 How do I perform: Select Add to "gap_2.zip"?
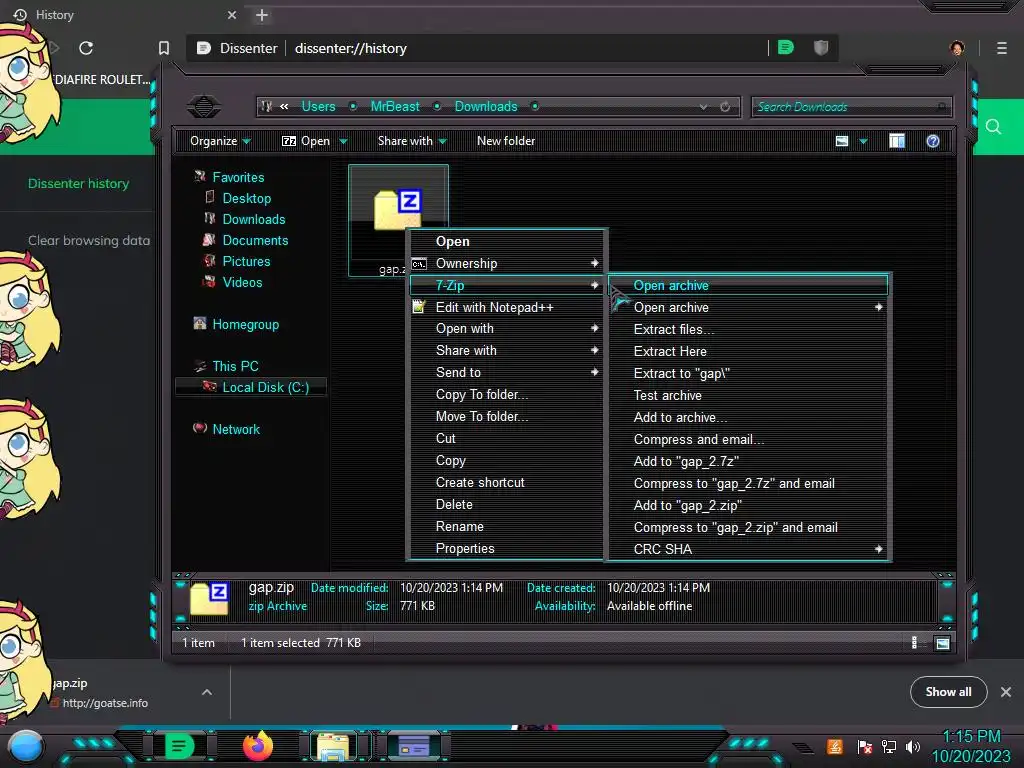click(750, 505)
